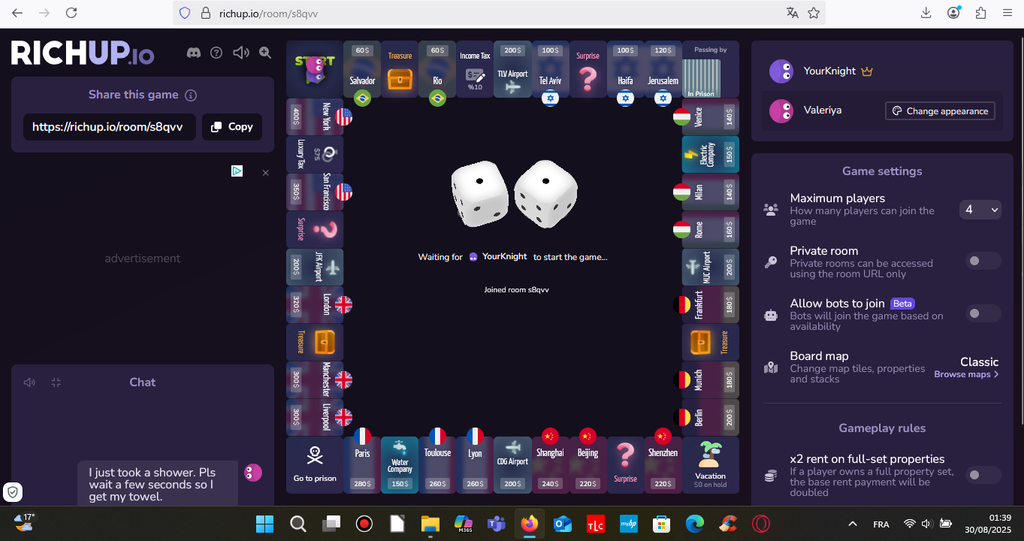Click the privacy shield icon
Image resolution: width=1024 pixels, height=541 pixels.
(13, 492)
